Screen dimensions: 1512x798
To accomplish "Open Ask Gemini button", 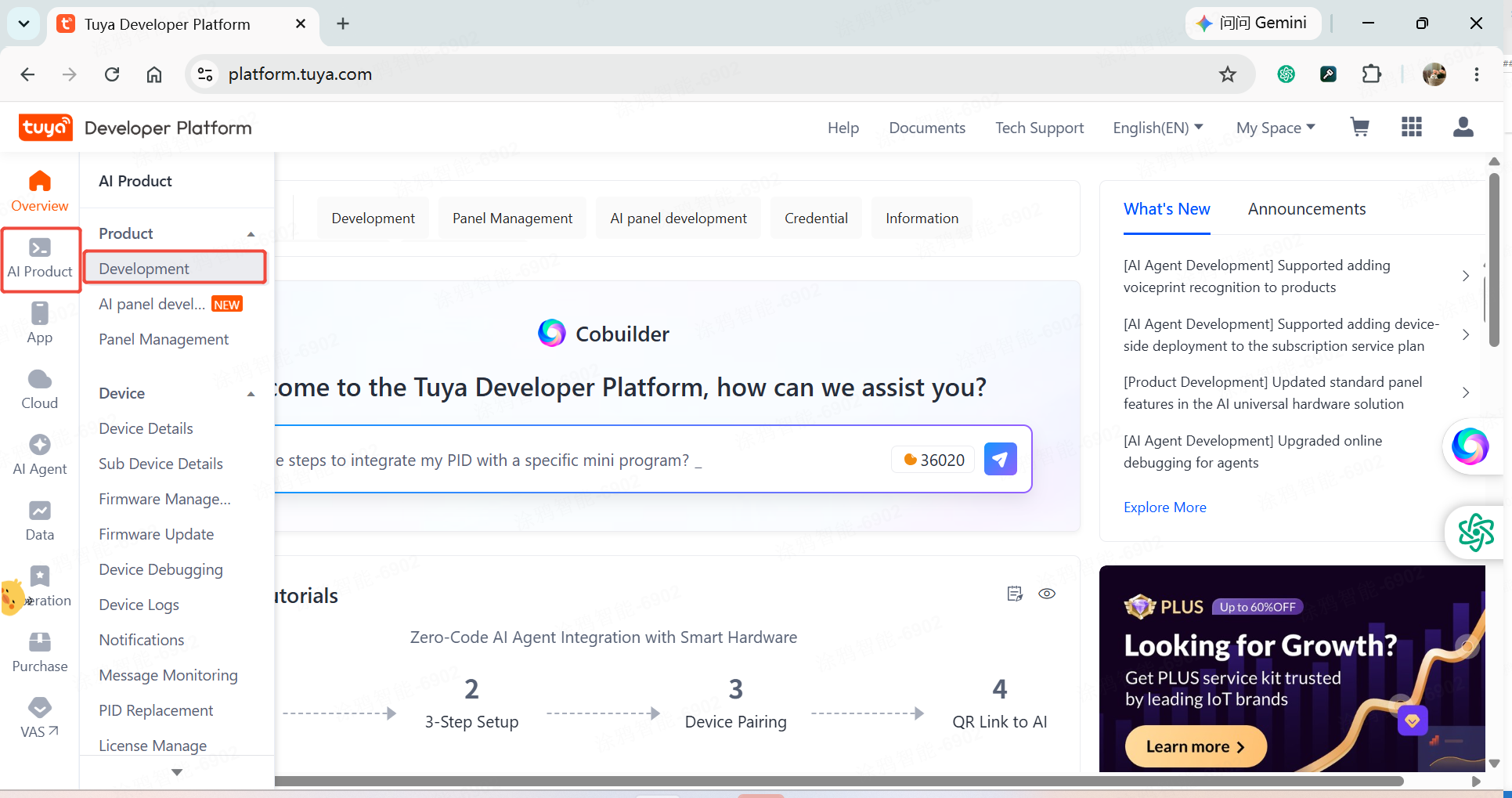I will coord(1252,23).
